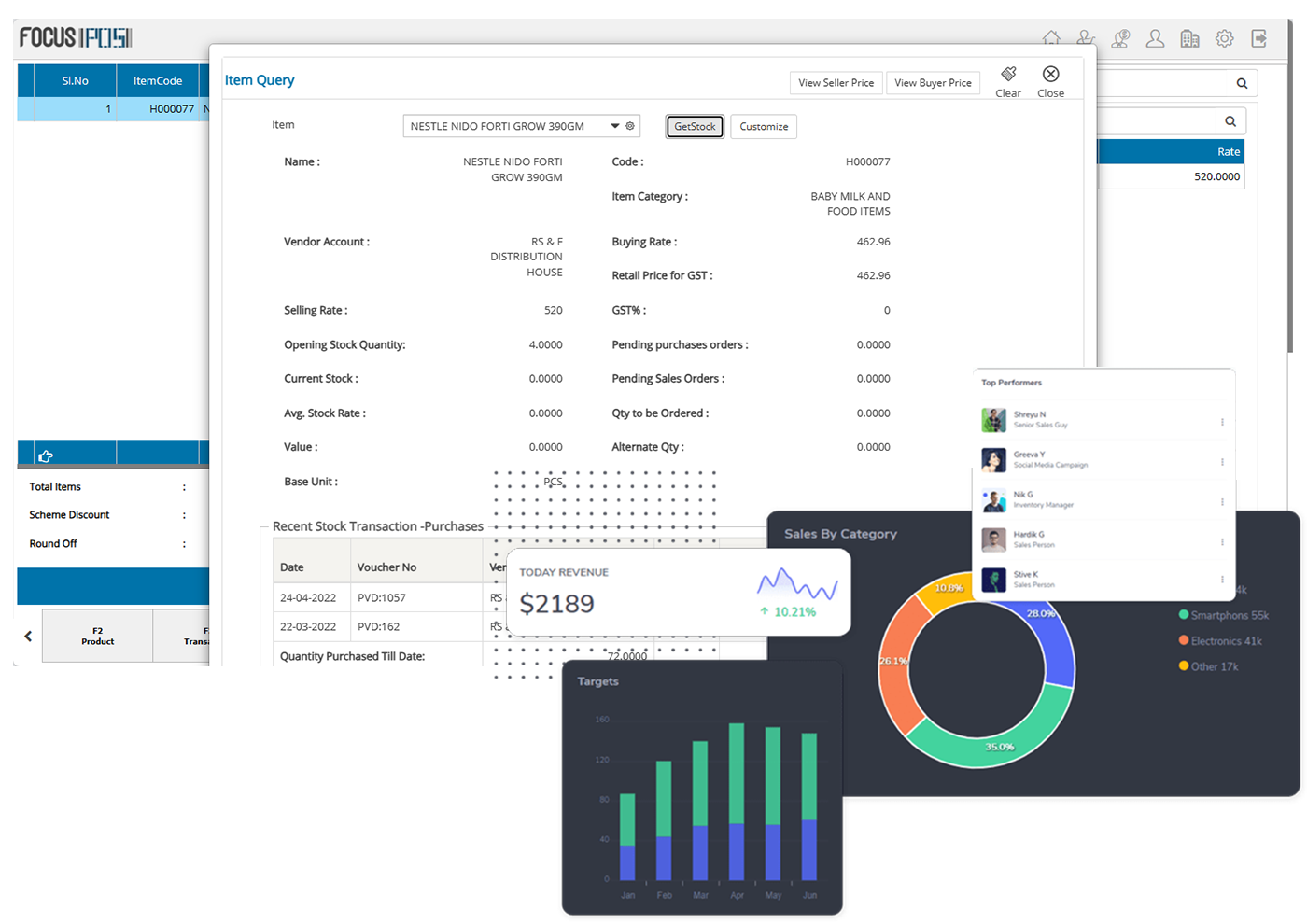Click the 520.0000 rate cell

tap(1171, 176)
